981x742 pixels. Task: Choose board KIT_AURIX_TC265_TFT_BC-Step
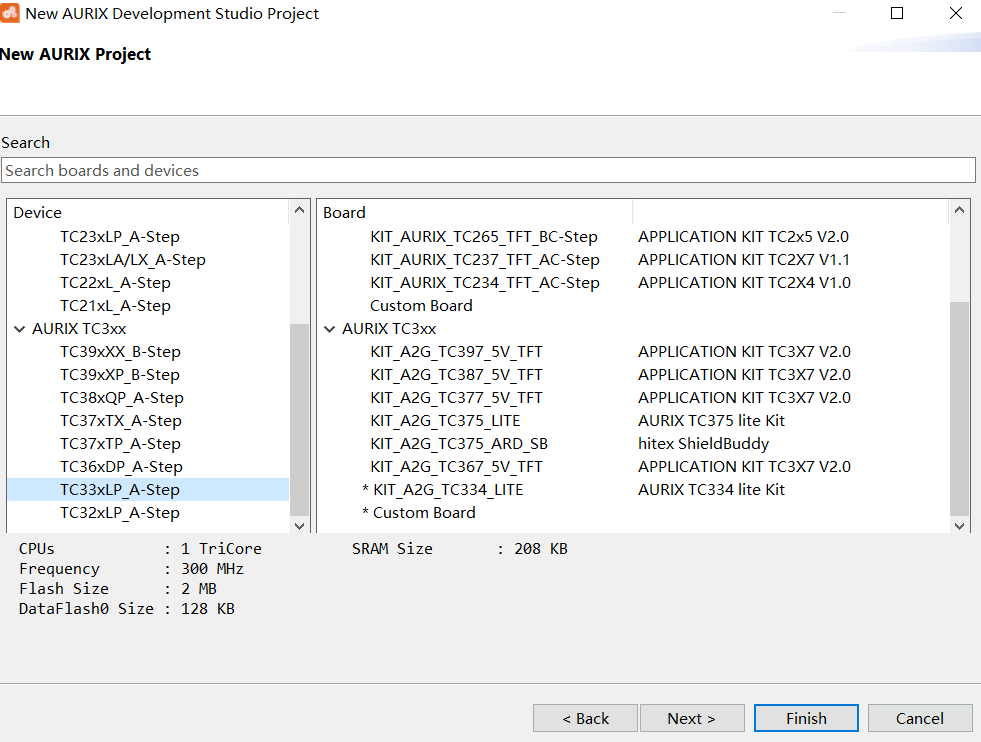484,237
